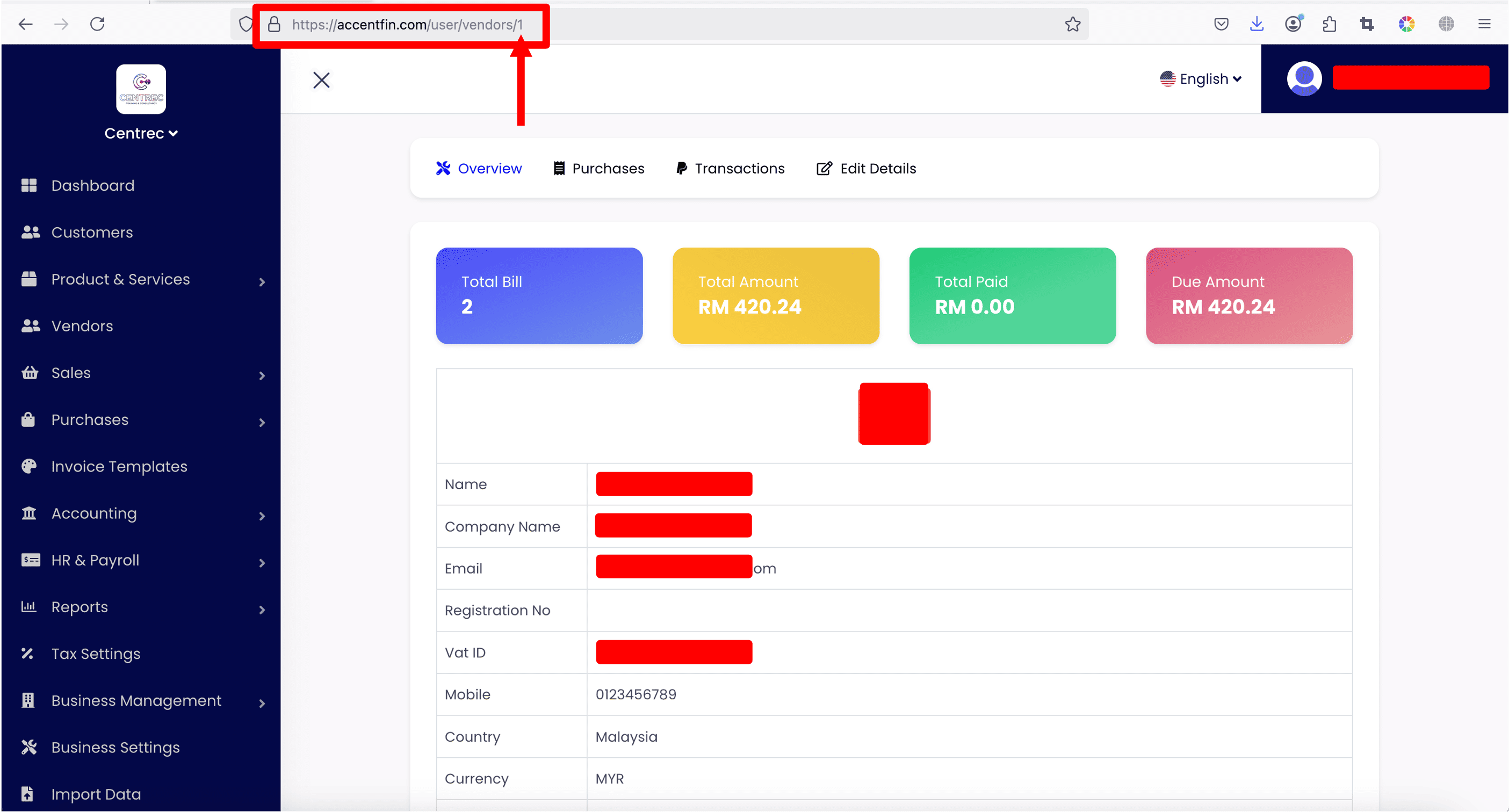The image size is (1509, 812).
Task: Click the Import Data file icon
Action: point(27,794)
